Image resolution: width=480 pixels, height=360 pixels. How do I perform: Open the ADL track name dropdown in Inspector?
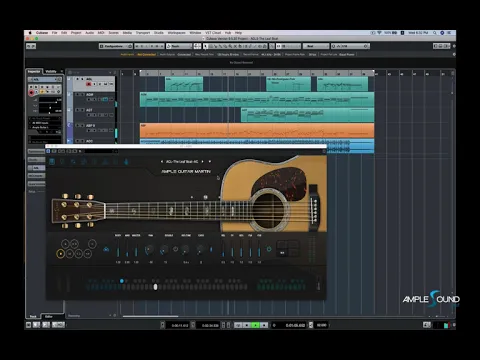(45, 79)
